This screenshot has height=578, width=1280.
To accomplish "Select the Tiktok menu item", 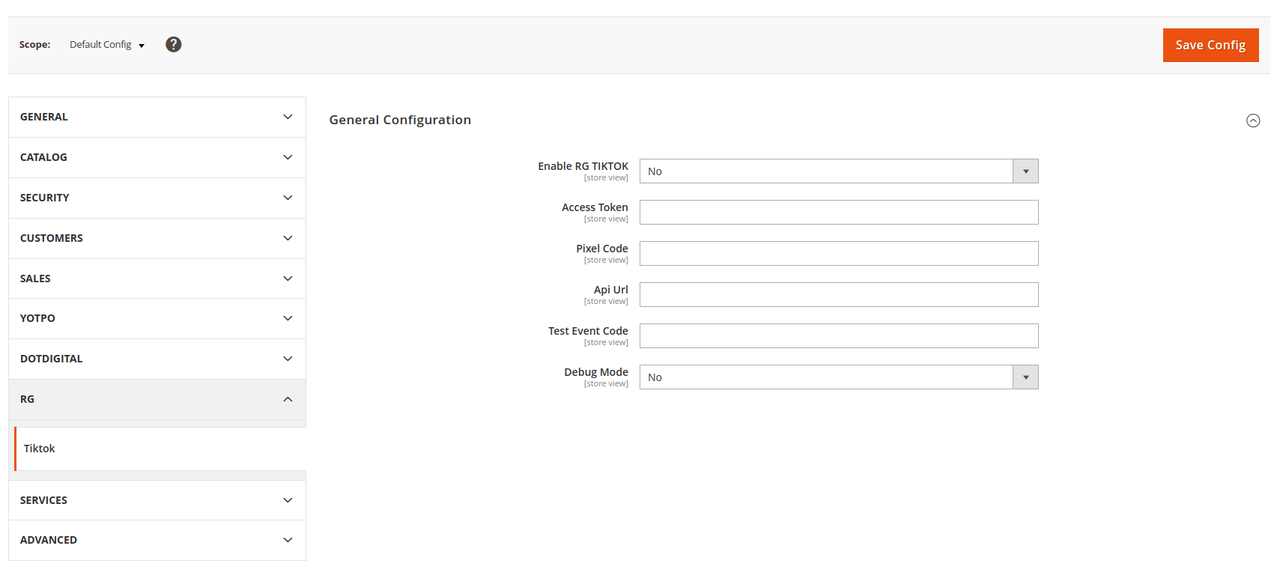I will [160, 449].
